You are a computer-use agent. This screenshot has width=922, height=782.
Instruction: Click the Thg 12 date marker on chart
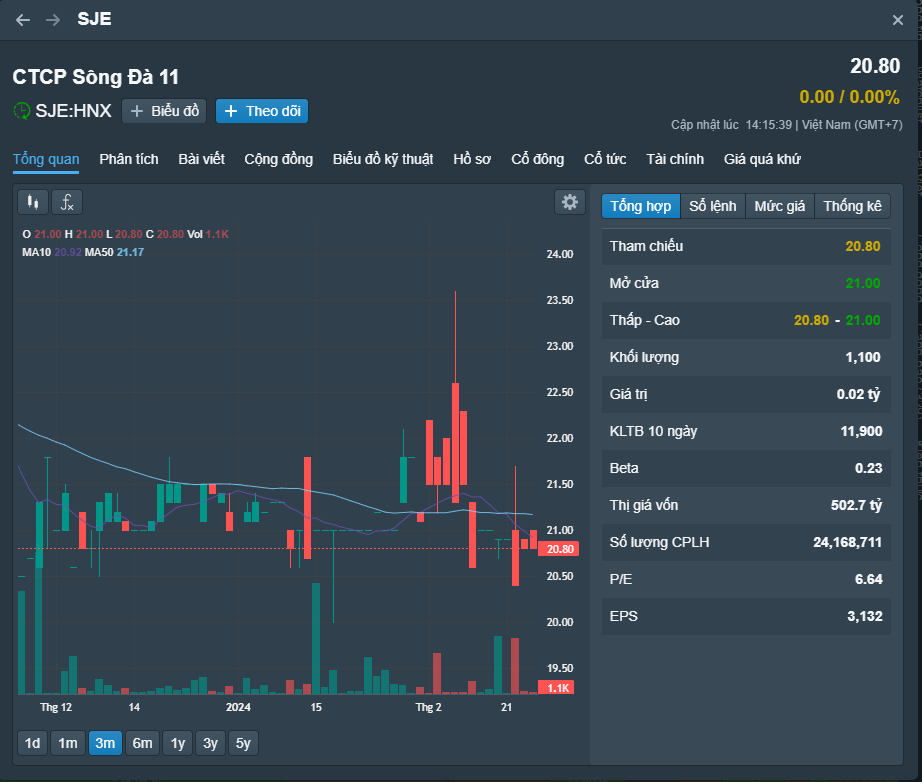pyautogui.click(x=56, y=707)
